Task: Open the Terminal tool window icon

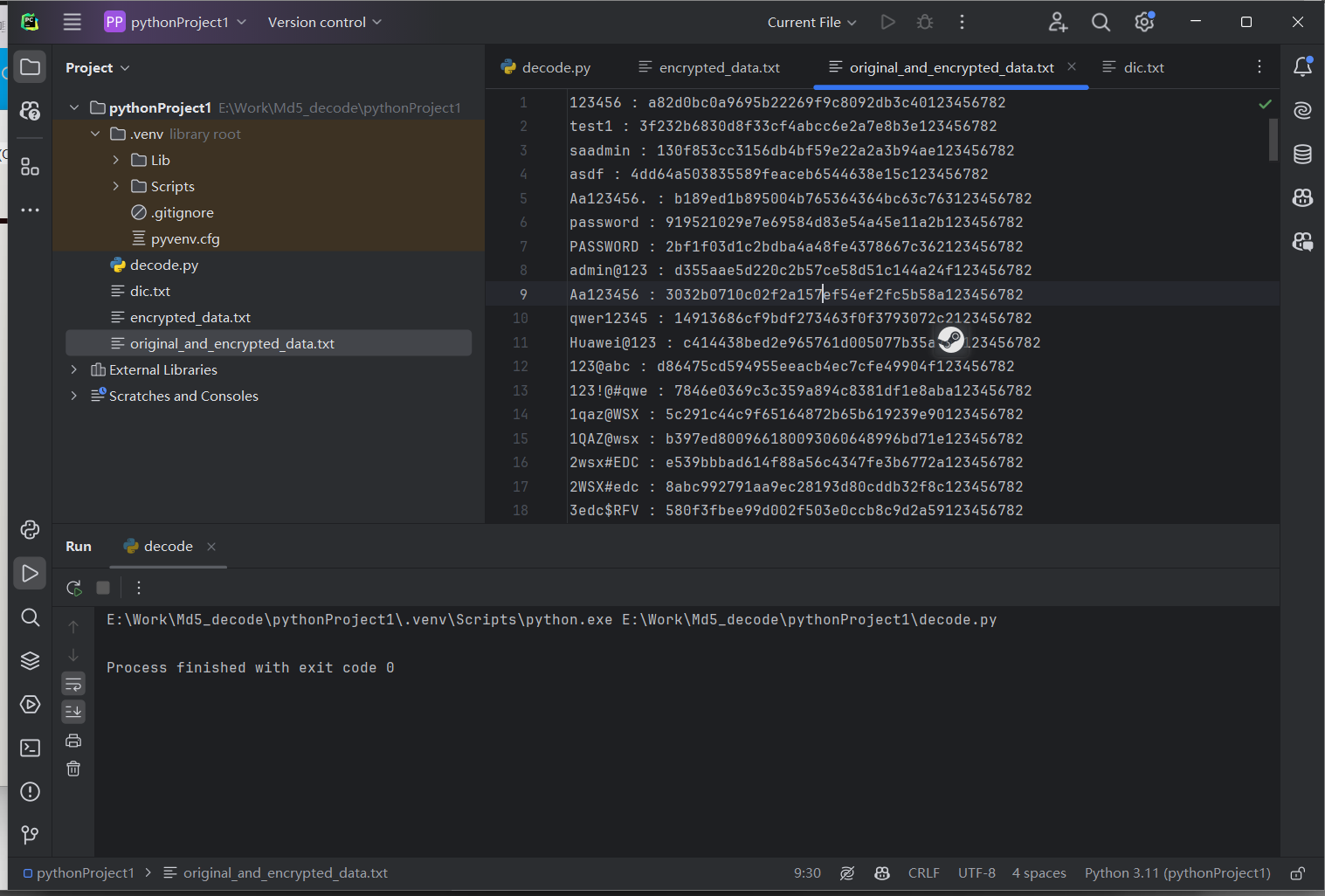Action: 30,748
